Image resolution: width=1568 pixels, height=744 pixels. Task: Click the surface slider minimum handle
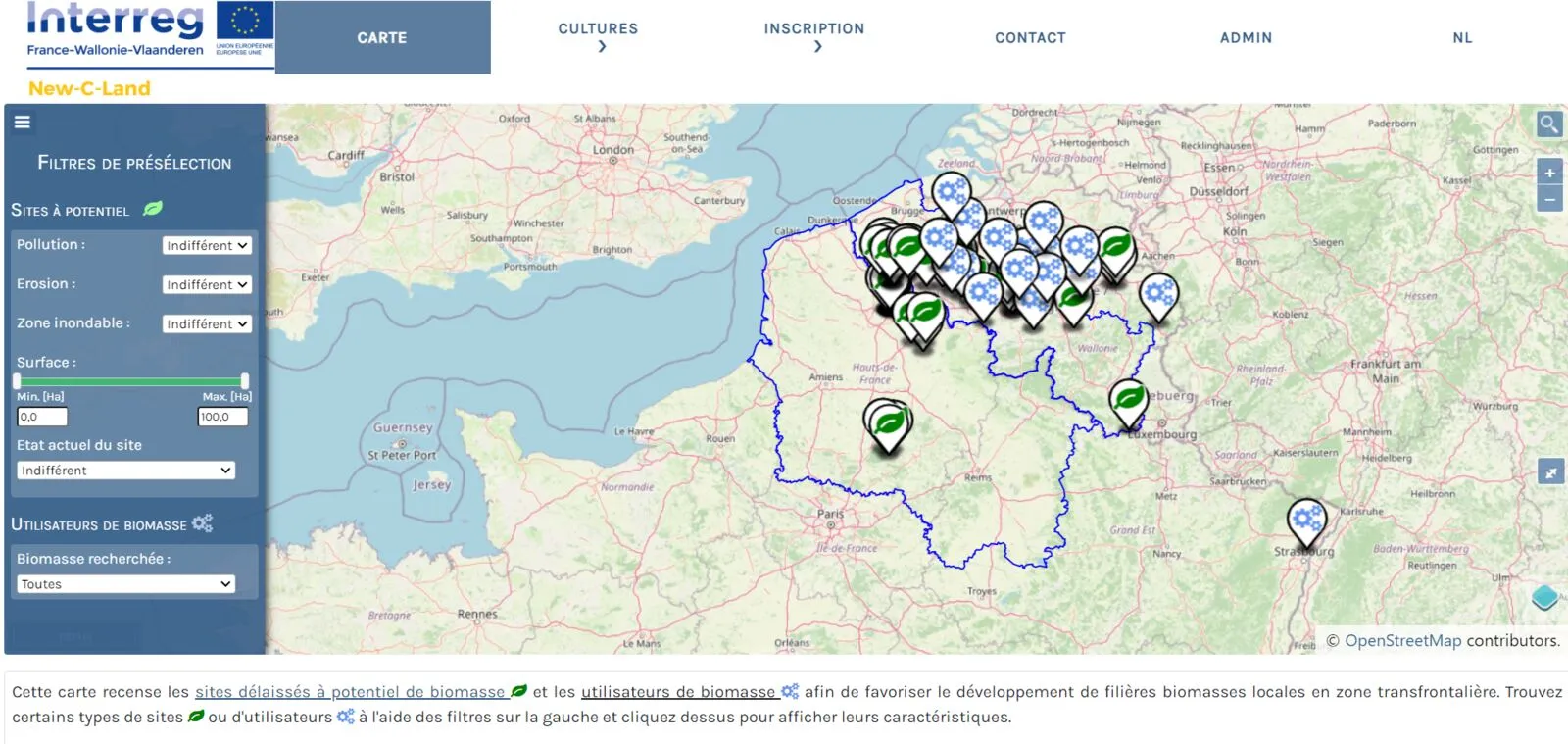pyautogui.click(x=17, y=381)
